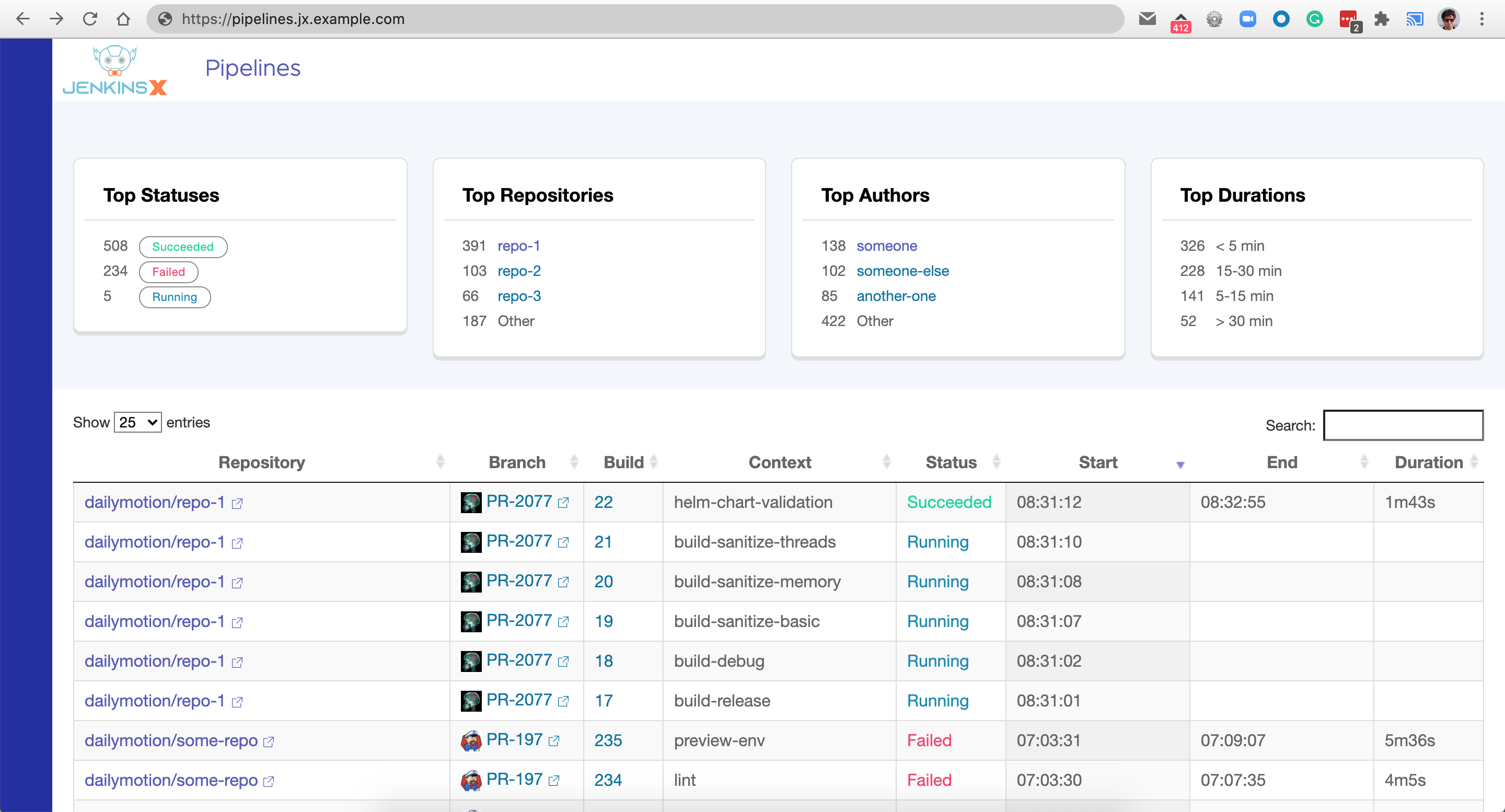Viewport: 1505px width, 812px height.
Task: Sort table by Repository column header
Action: 261,462
